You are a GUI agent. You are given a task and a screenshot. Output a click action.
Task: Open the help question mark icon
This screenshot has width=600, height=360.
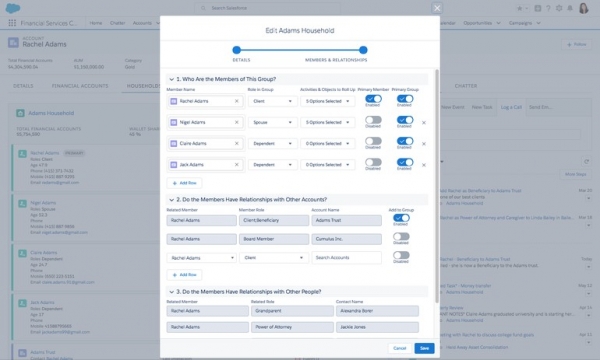(x=548, y=8)
